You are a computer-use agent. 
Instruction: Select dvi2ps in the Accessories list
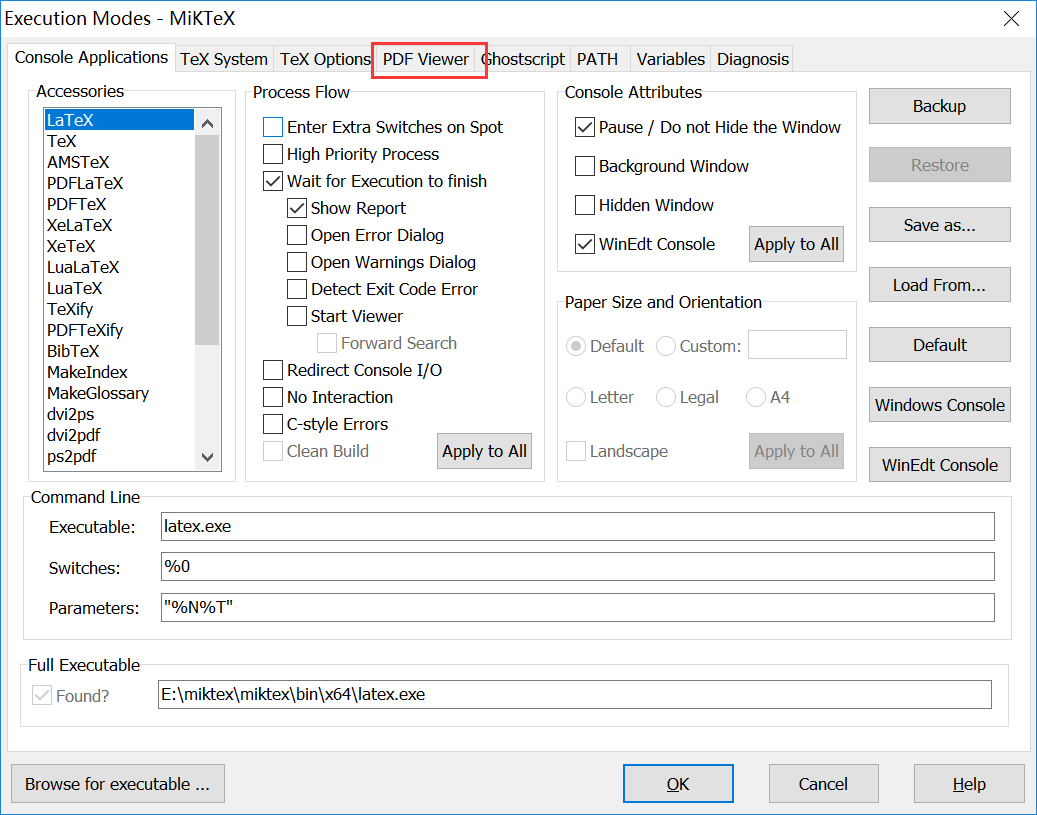tap(119, 414)
